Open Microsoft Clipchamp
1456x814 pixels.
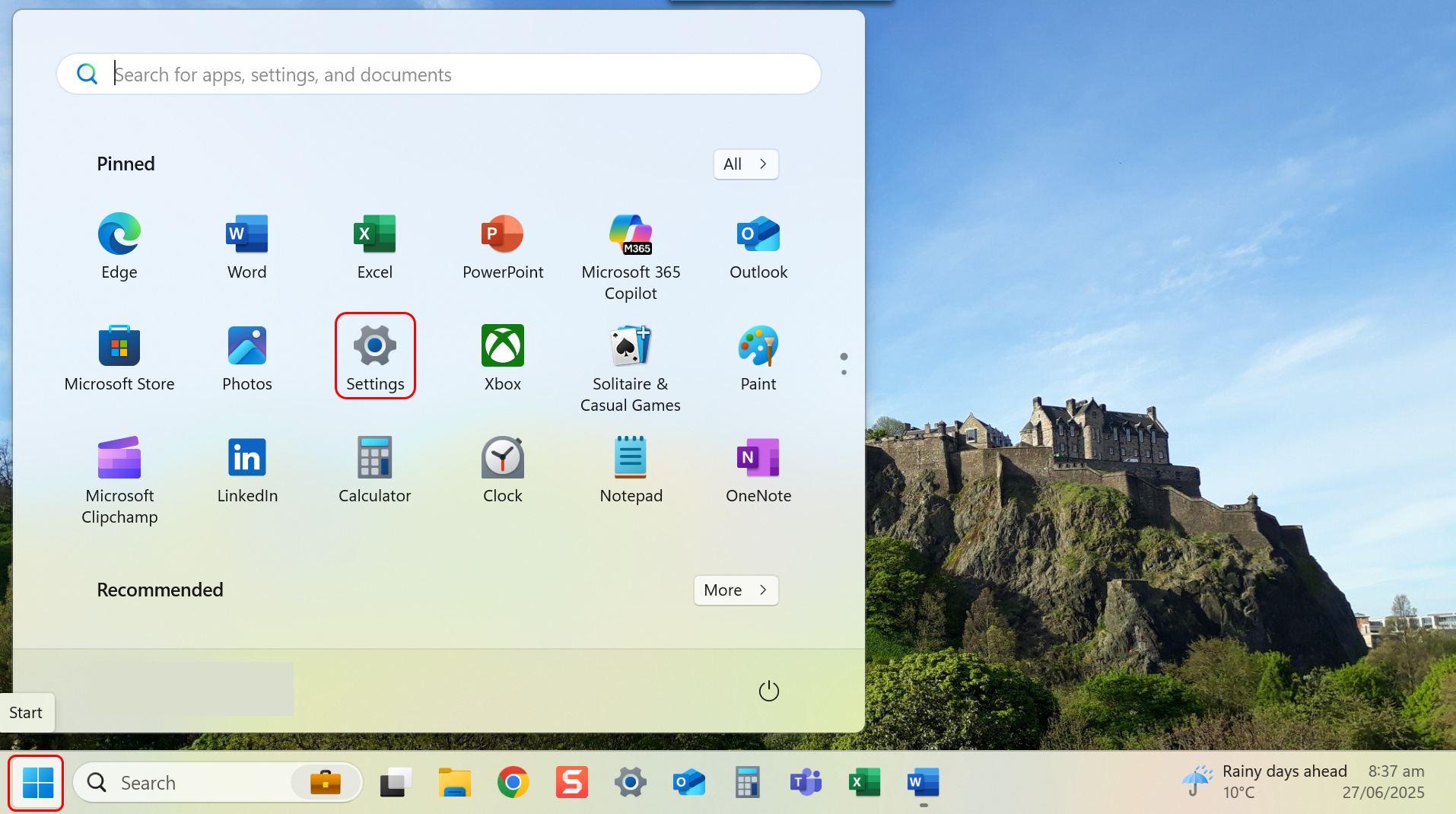(119, 481)
